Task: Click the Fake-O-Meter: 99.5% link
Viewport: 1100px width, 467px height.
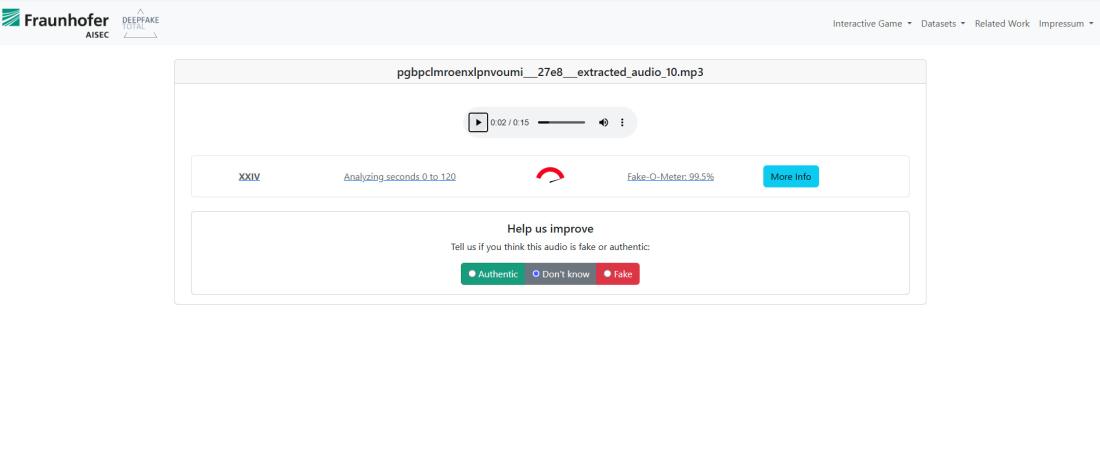Action: 670,177
